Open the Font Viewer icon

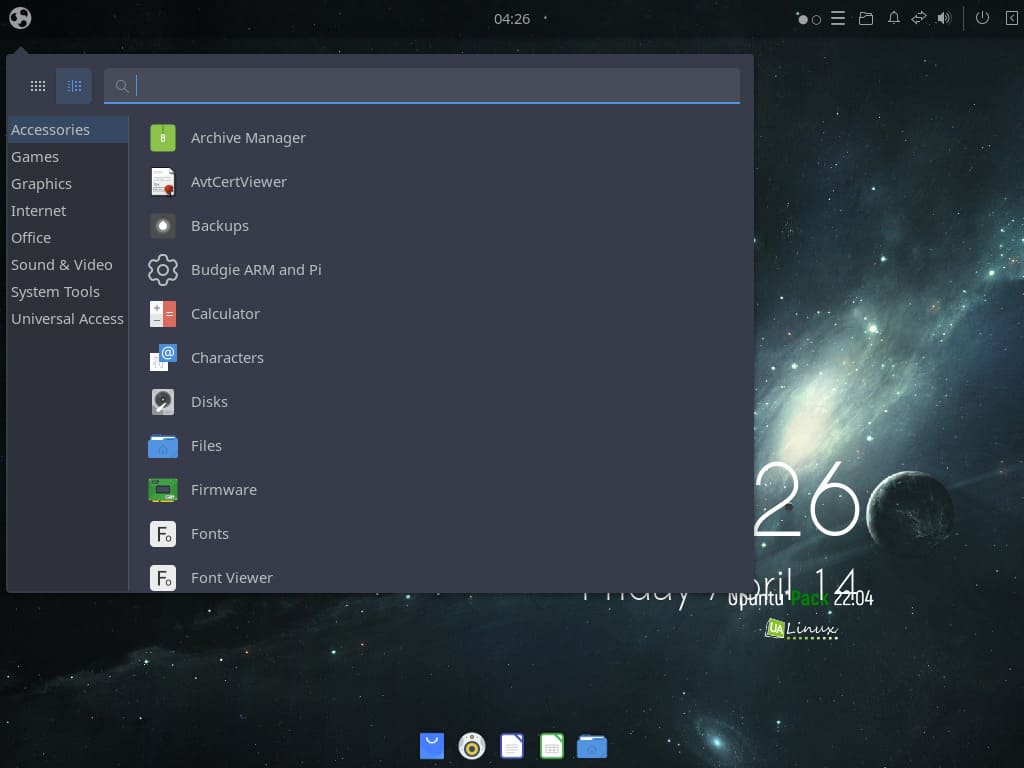163,578
